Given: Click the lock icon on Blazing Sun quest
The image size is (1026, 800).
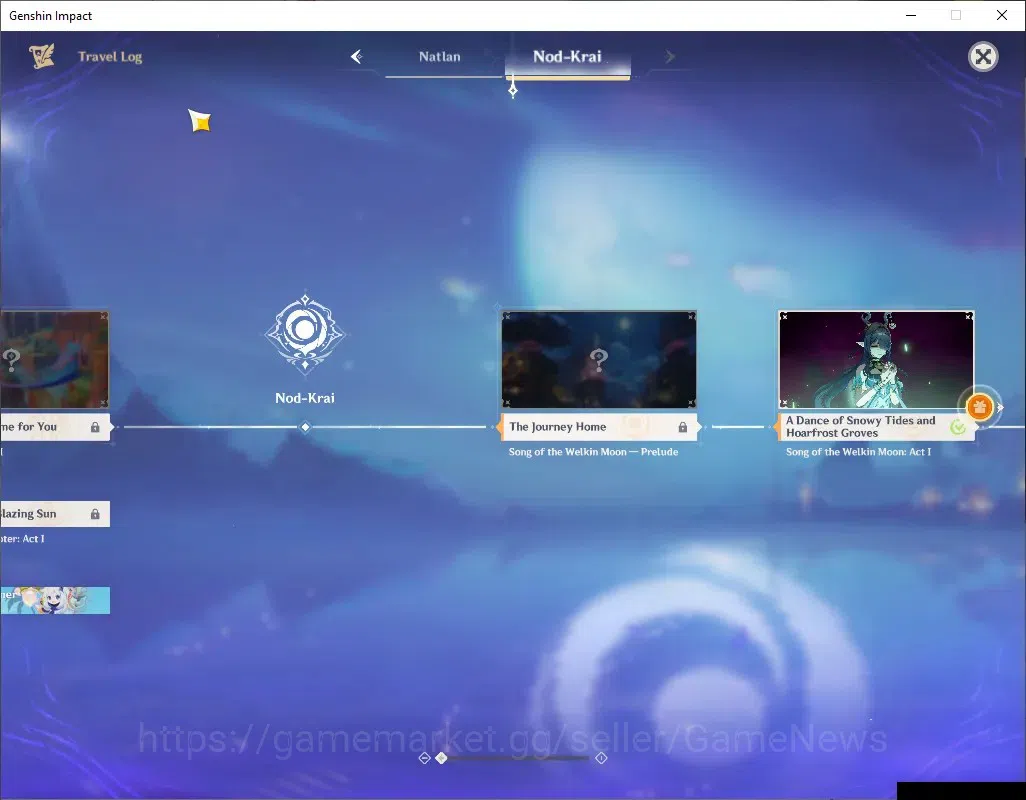Looking at the screenshot, I should pyautogui.click(x=95, y=514).
